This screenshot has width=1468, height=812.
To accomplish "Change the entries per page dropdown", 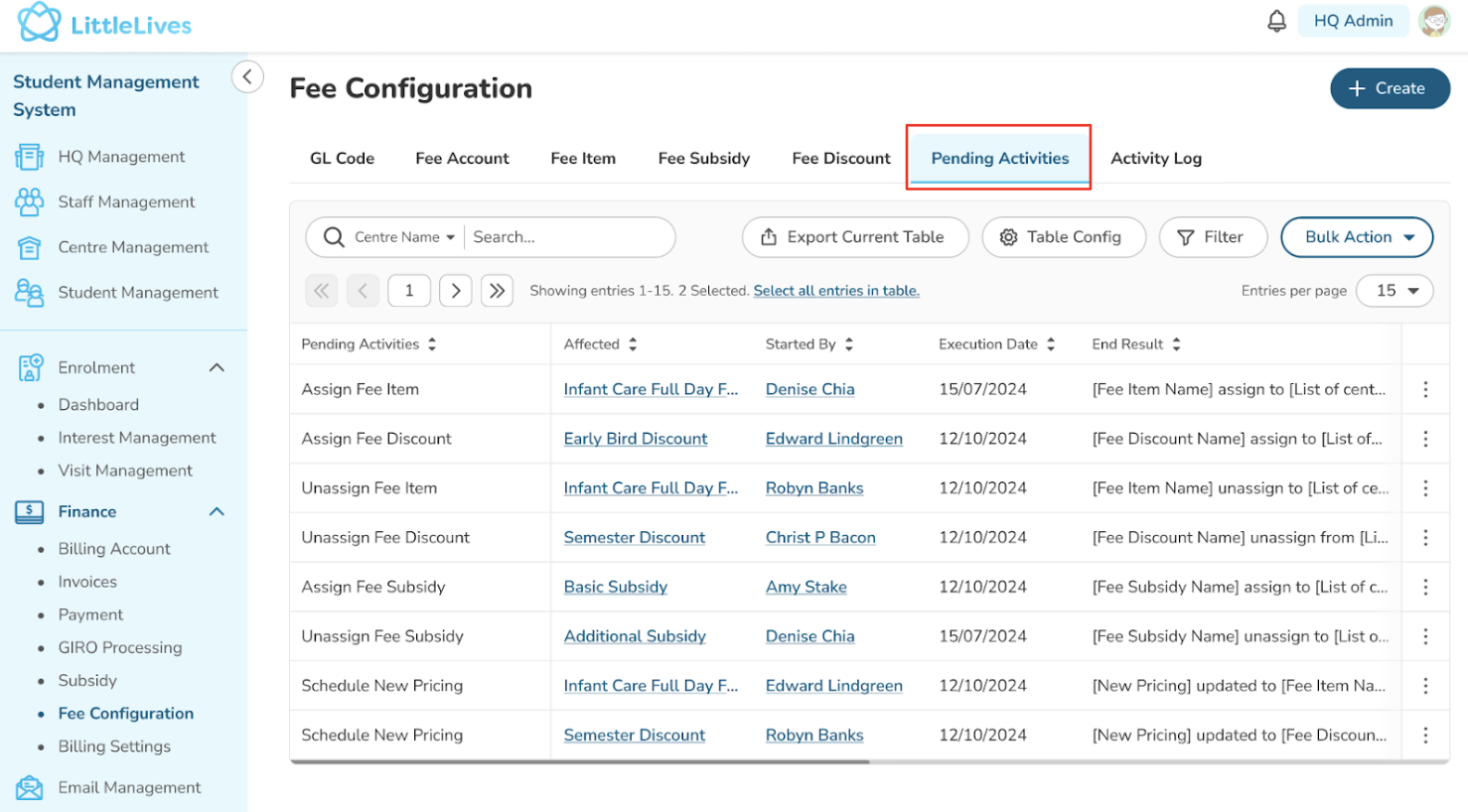I will pyautogui.click(x=1395, y=291).
